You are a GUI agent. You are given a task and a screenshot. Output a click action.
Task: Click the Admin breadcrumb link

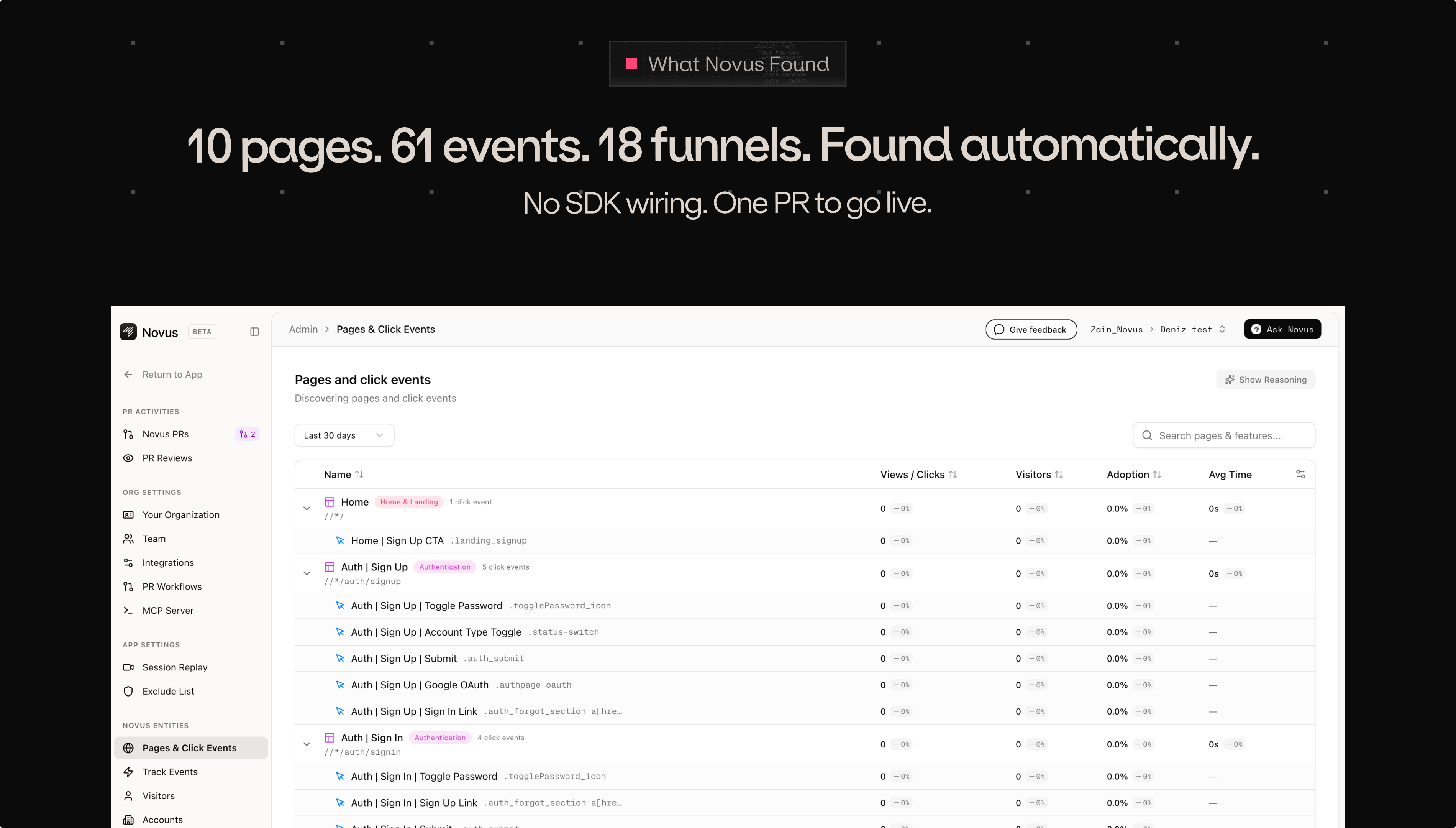tap(303, 329)
